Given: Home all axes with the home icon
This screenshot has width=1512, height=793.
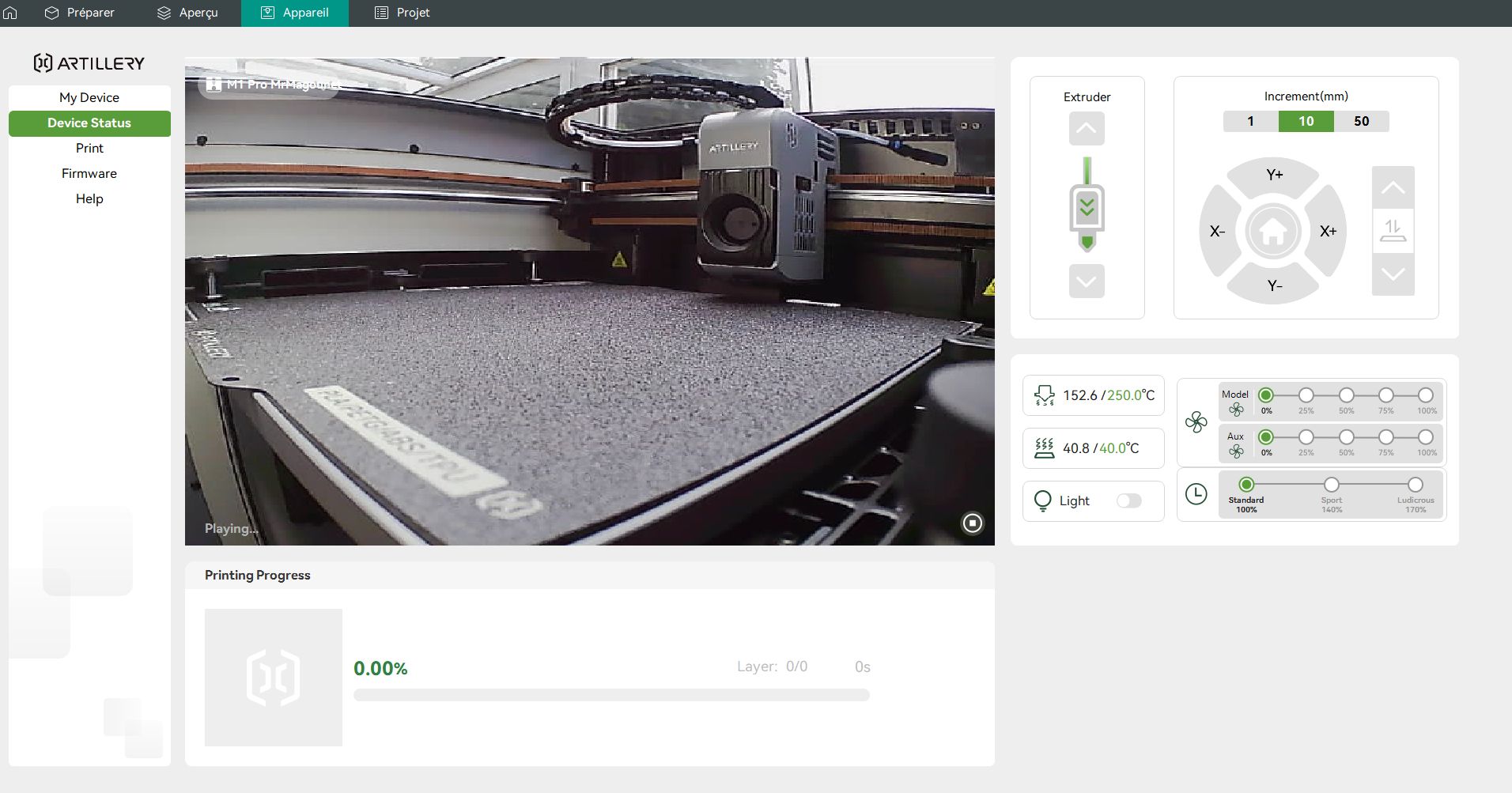Looking at the screenshot, I should 1273,232.
